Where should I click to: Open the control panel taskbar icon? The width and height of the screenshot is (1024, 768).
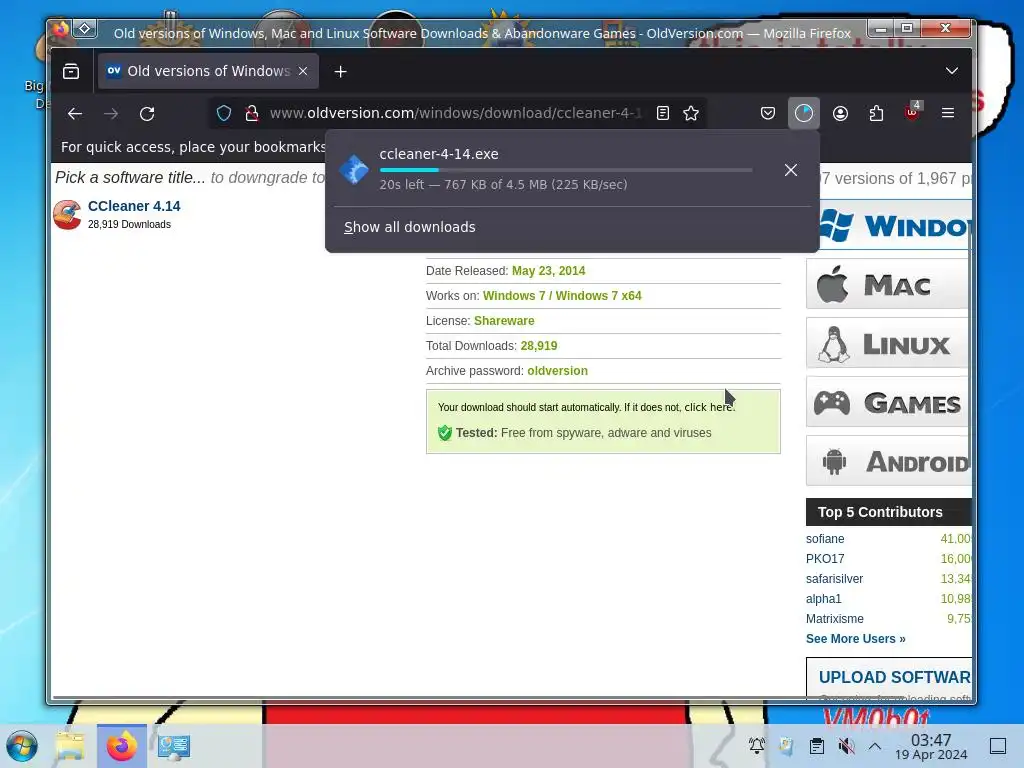click(x=174, y=746)
